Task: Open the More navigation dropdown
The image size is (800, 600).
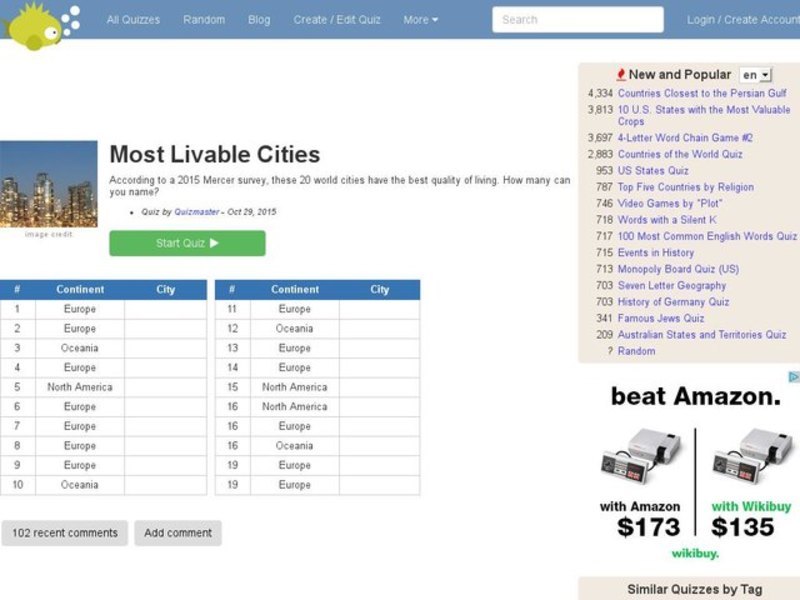Action: (420, 19)
